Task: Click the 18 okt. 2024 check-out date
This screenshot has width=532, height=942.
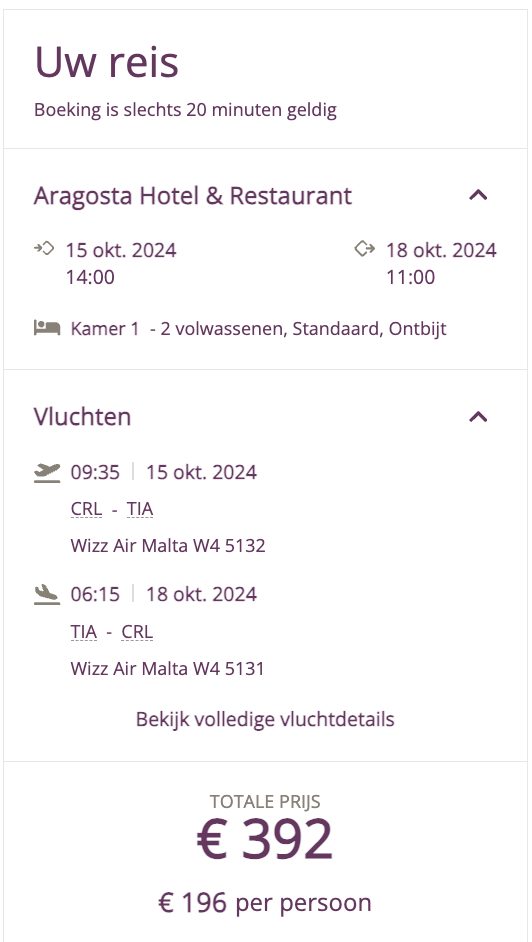Action: (x=441, y=250)
